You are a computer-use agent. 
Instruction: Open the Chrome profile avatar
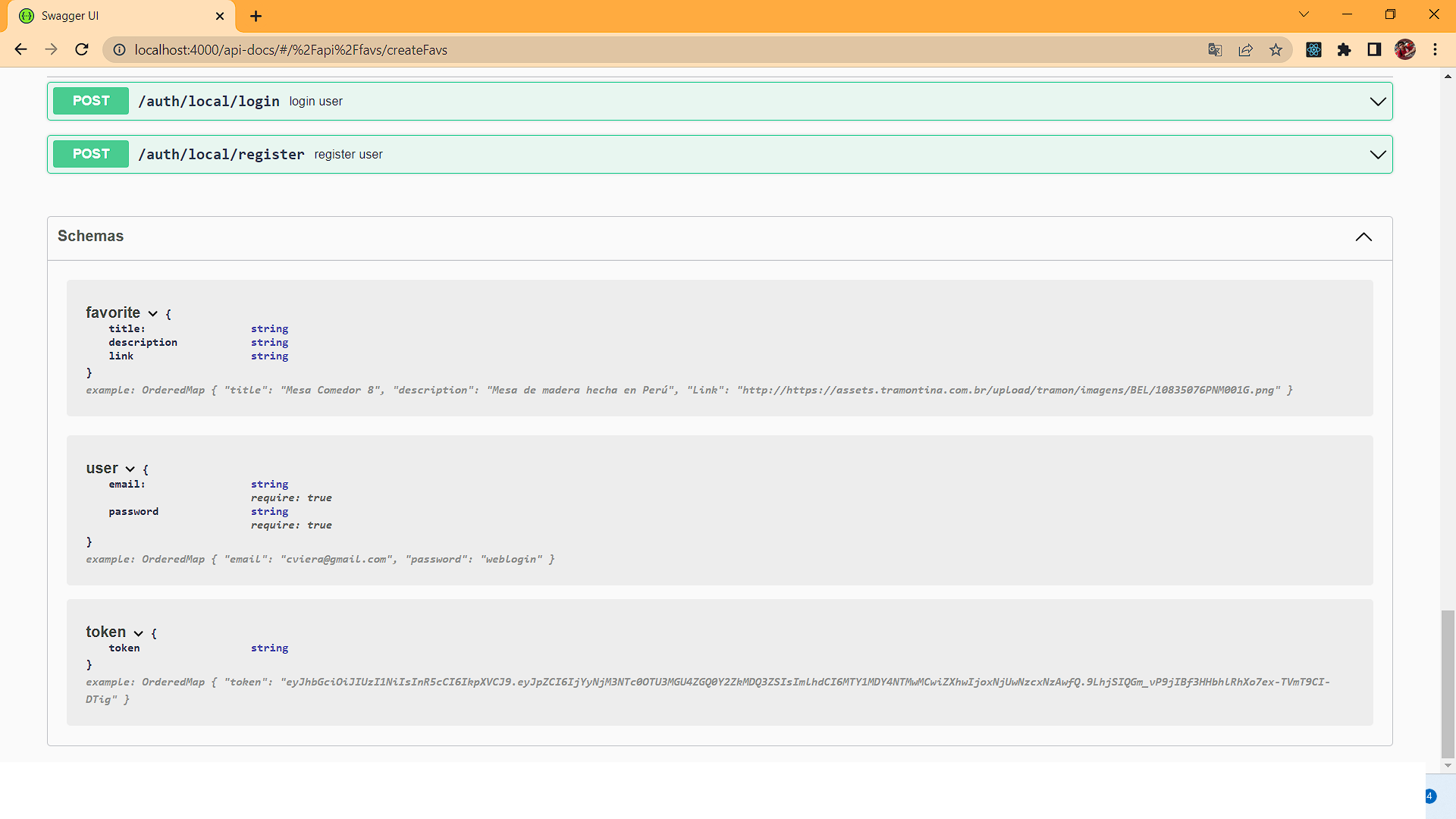pyautogui.click(x=1404, y=50)
